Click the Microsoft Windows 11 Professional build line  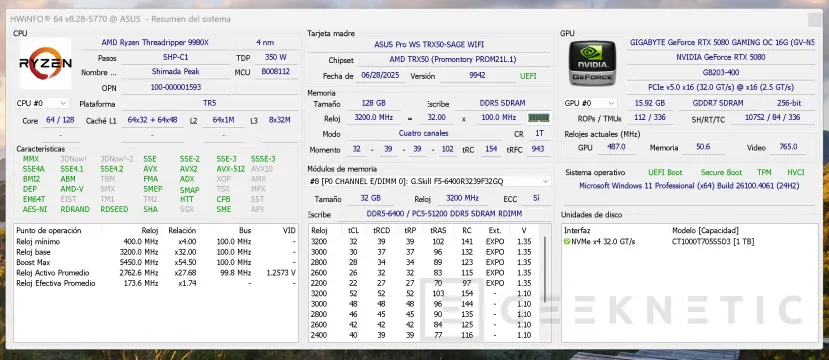click(x=689, y=186)
